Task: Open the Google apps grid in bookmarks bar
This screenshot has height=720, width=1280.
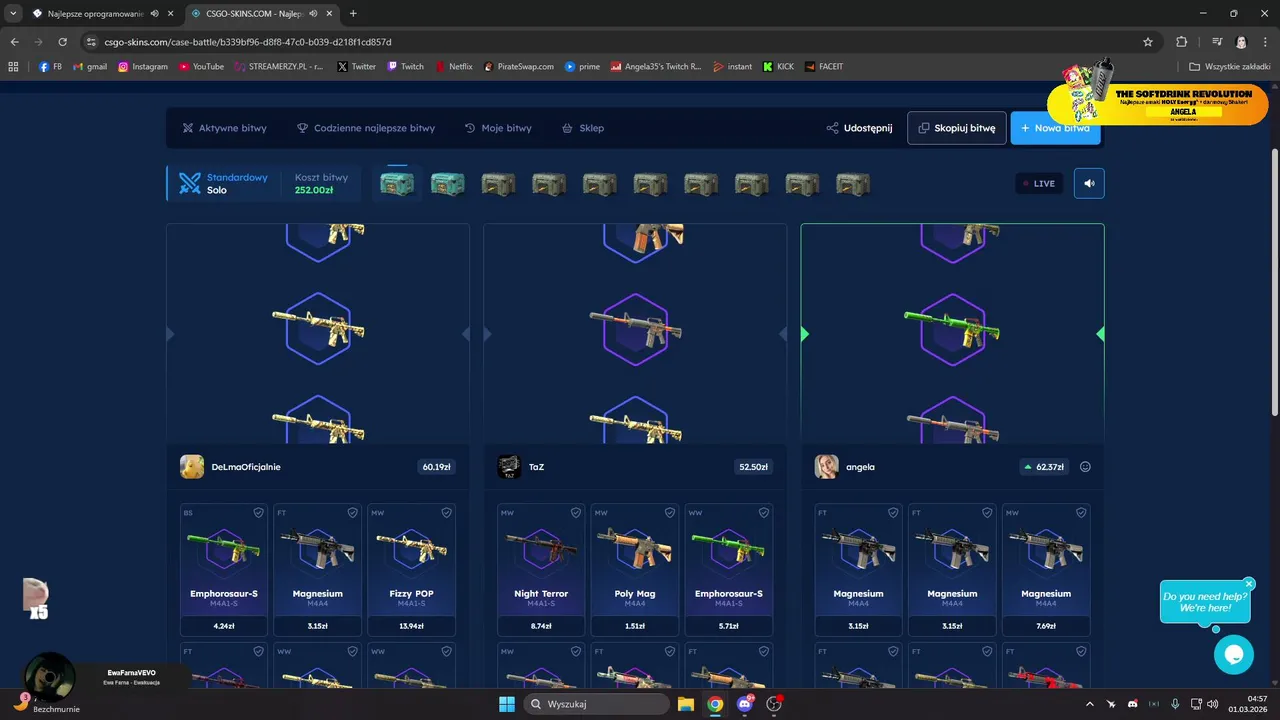Action: tap(13, 66)
